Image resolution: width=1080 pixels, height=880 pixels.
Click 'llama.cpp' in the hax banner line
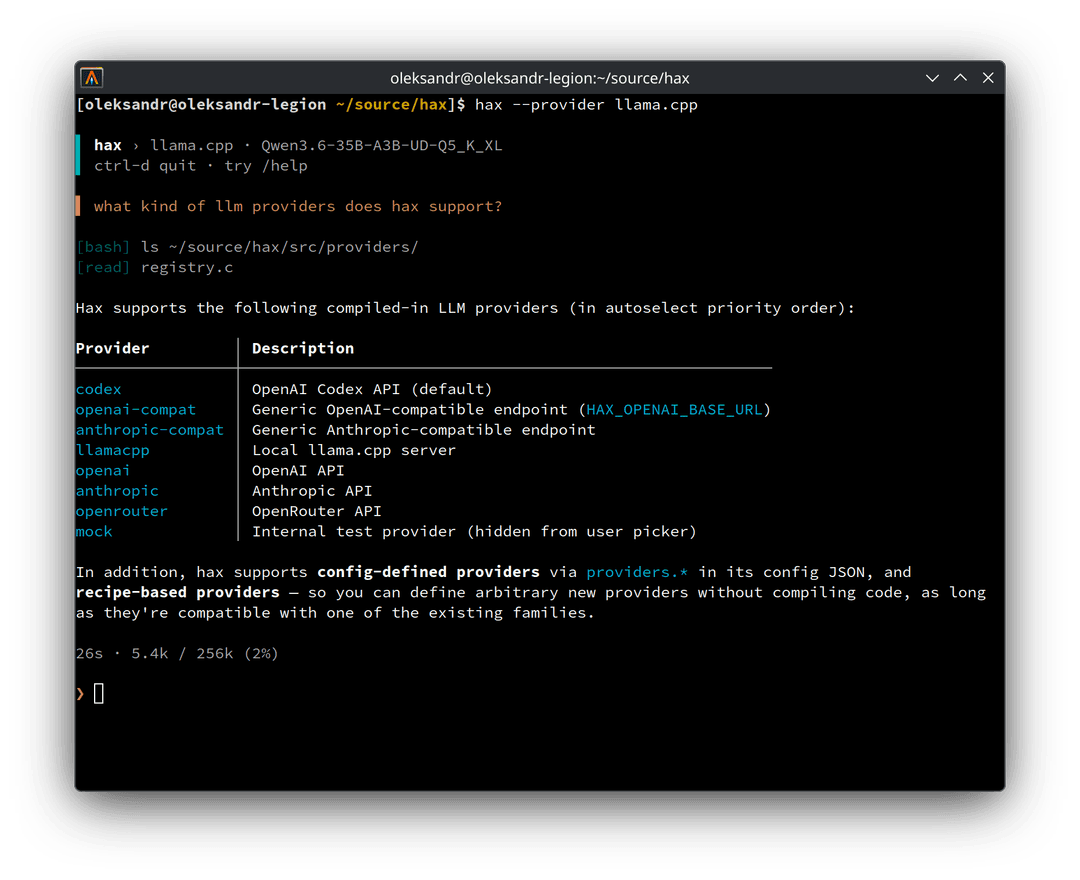point(191,145)
